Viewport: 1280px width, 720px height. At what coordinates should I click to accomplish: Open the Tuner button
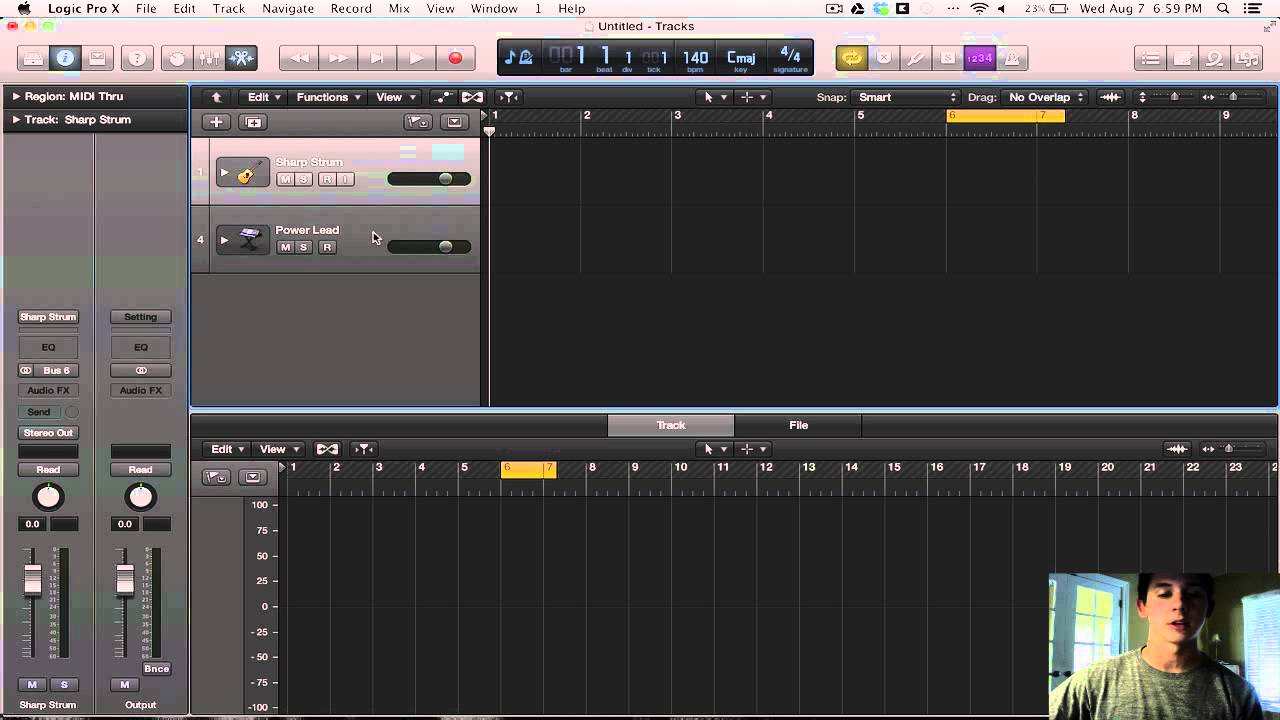pos(915,58)
